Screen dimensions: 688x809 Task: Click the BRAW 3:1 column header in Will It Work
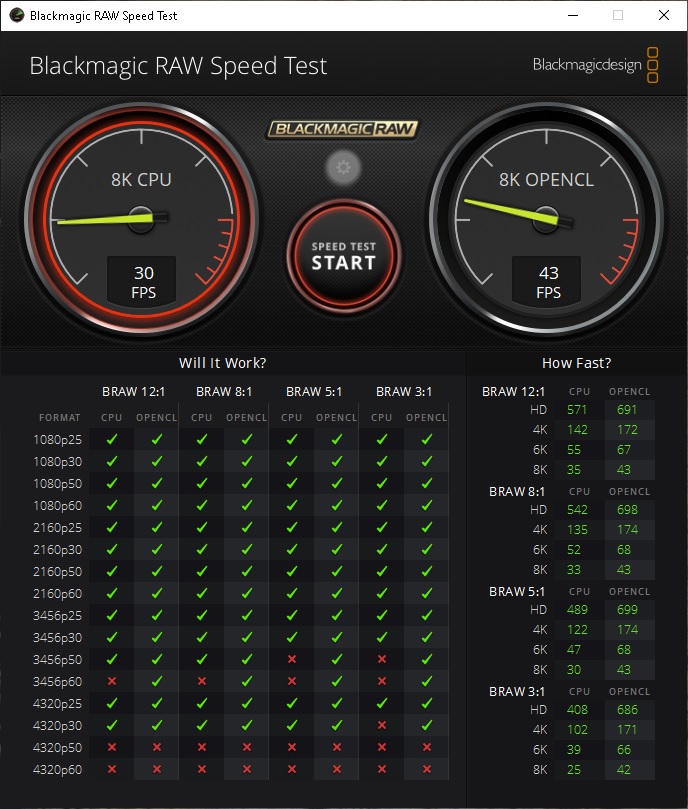[x=404, y=392]
